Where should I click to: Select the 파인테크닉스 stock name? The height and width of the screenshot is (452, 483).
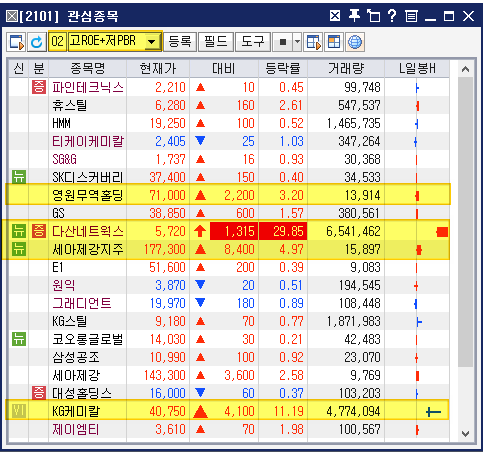click(x=88, y=87)
